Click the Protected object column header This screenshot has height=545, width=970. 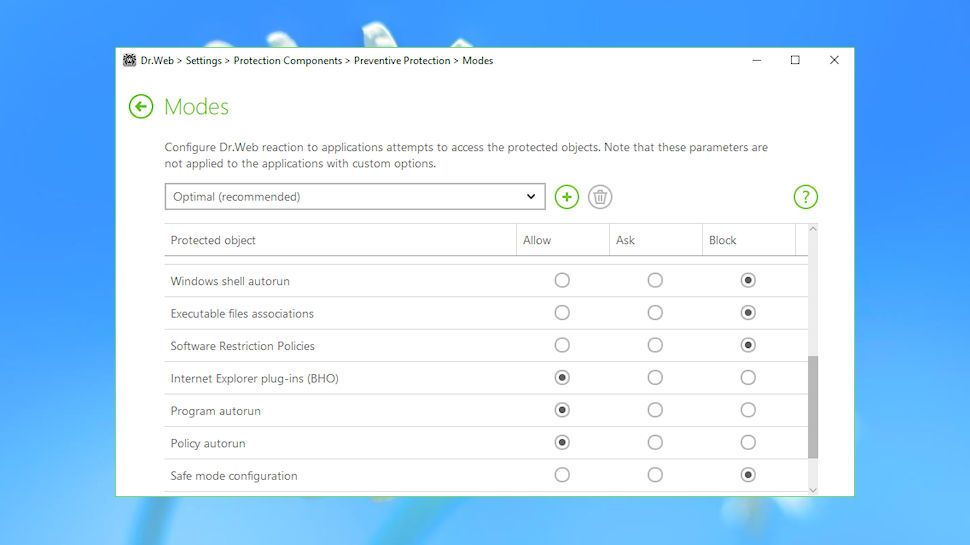coord(340,240)
